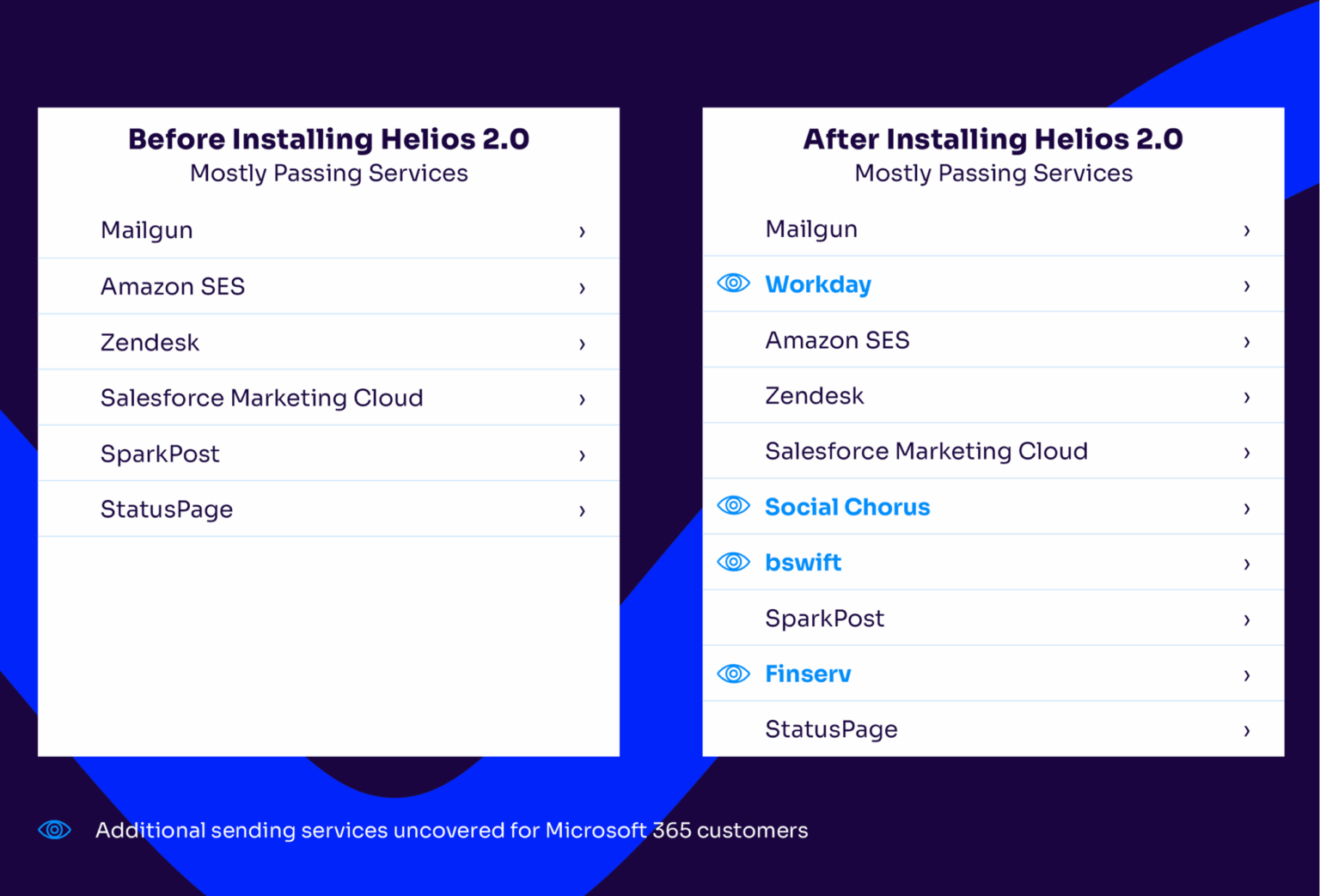Expand SparkPost chevron in the Before panel

pyautogui.click(x=582, y=455)
